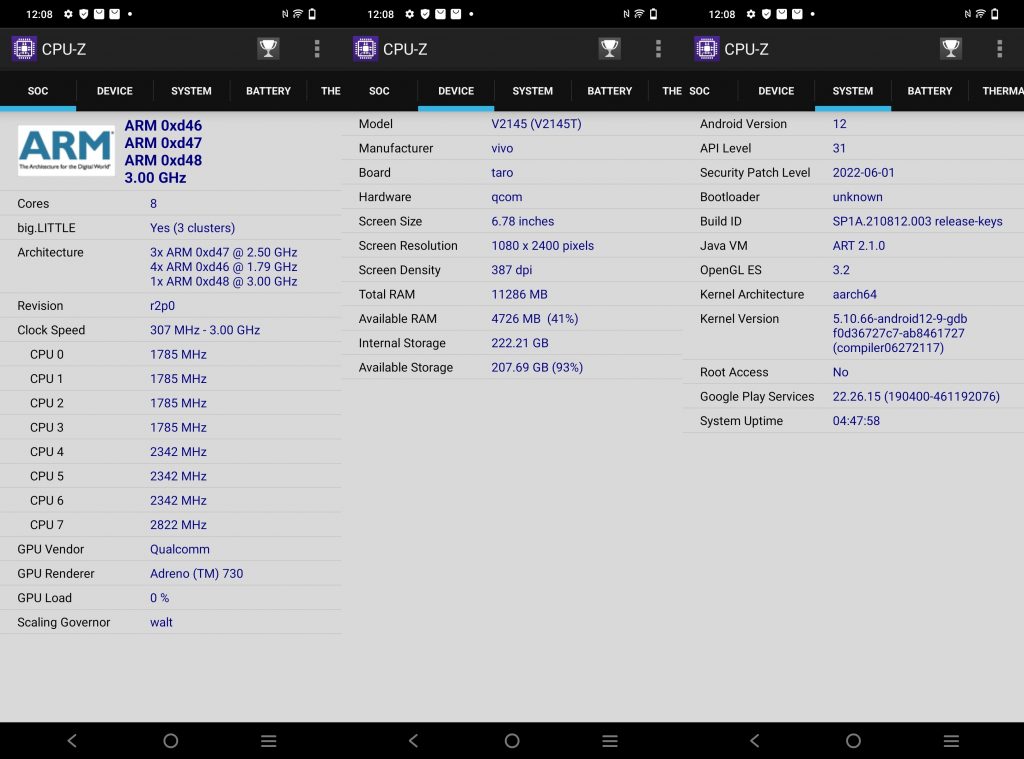The width and height of the screenshot is (1024, 759).
Task: Switch to DEVICE tab in left panel
Action: (115, 91)
